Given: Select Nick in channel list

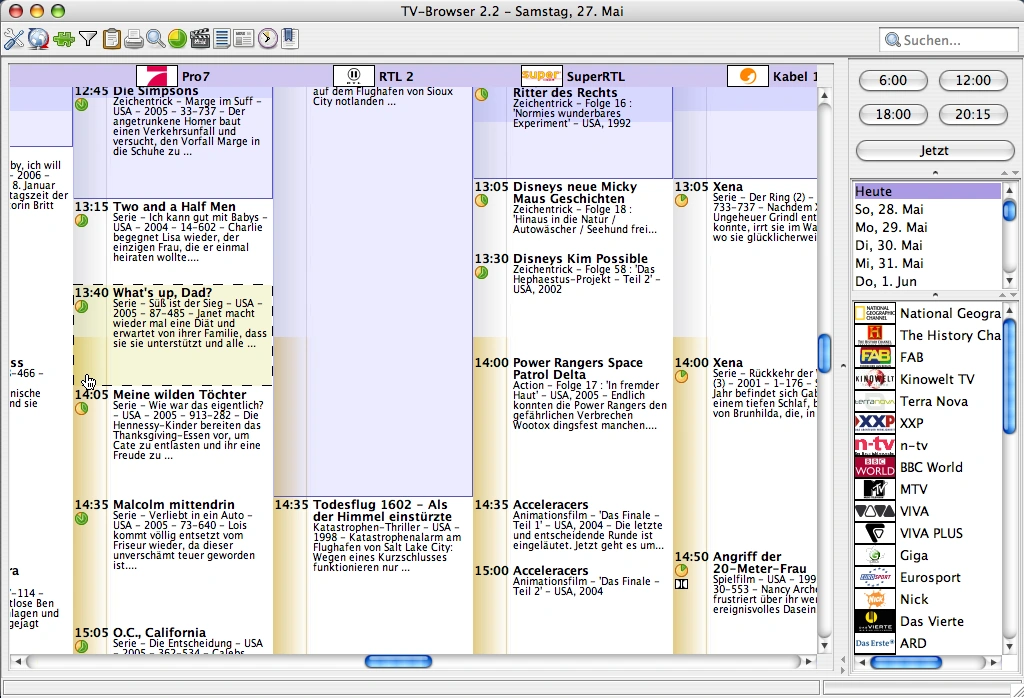Looking at the screenshot, I should (927, 599).
